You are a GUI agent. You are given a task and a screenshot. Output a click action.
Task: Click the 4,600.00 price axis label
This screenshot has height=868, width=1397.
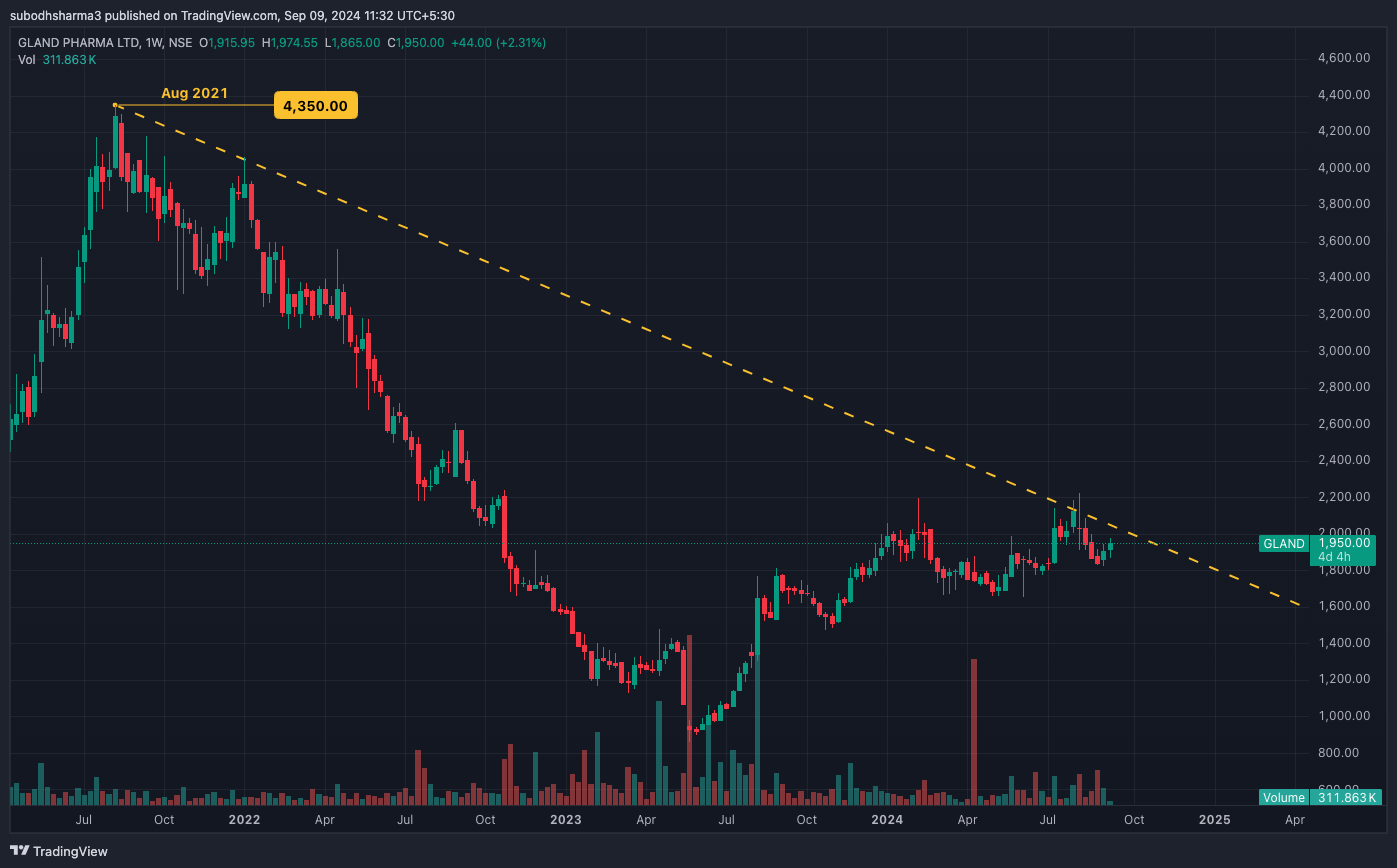point(1343,58)
